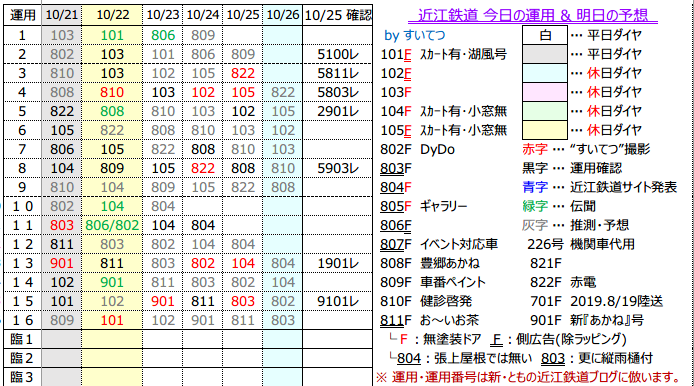Click the 809F 車番ペイント entry
This screenshot has height=386, width=694.
click(433, 282)
